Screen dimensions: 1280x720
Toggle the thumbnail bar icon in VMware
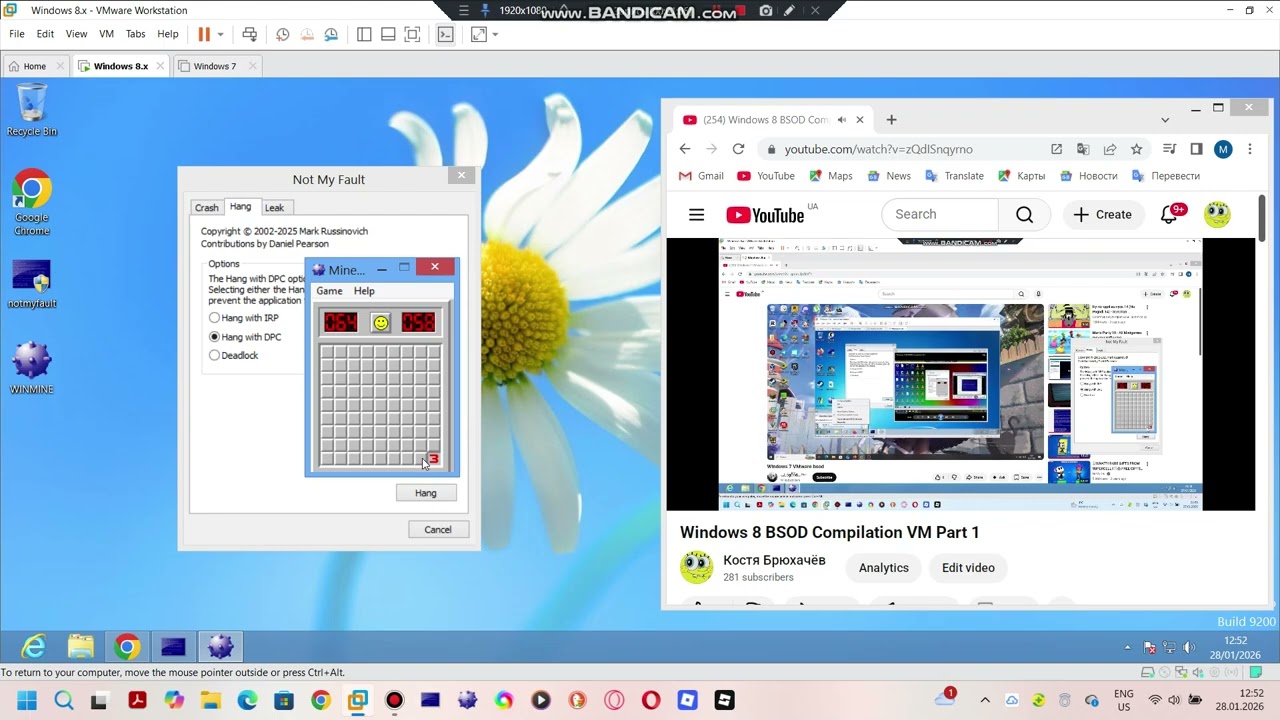coord(388,34)
